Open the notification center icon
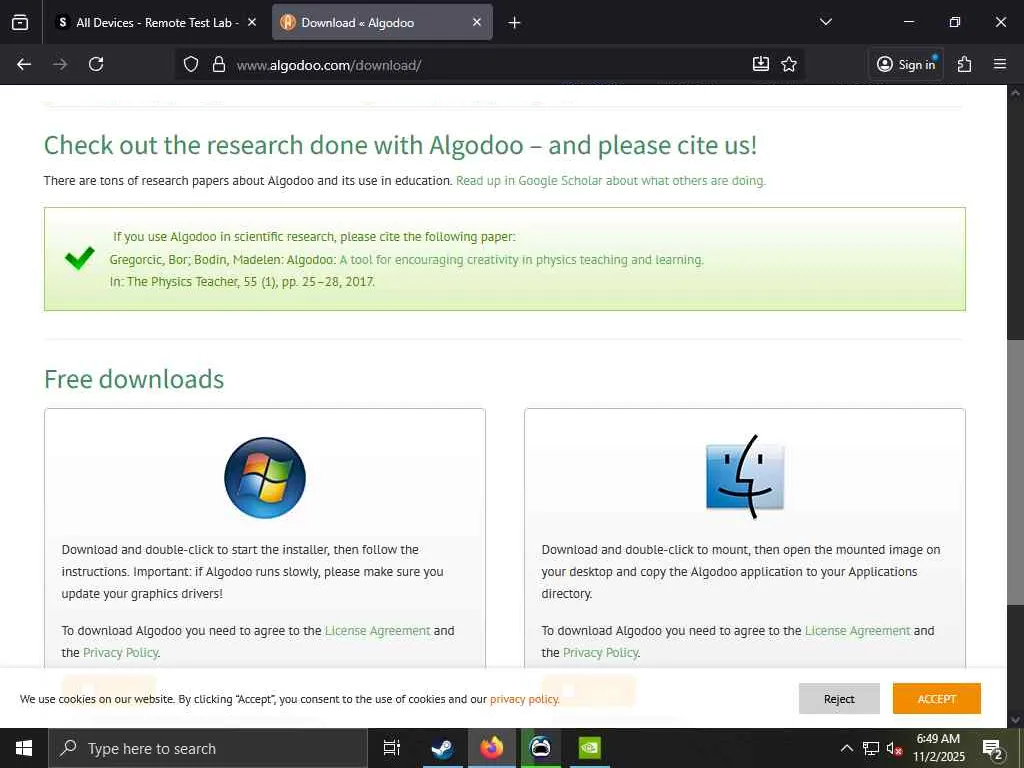This screenshot has width=1024, height=768. coord(992,748)
